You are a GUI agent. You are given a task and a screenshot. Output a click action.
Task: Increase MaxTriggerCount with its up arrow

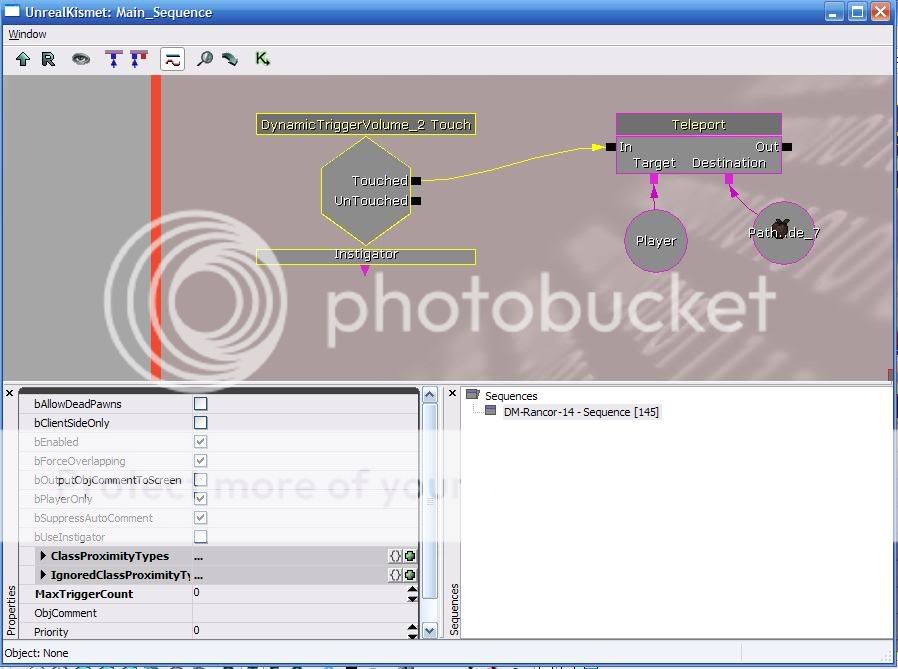point(411,589)
